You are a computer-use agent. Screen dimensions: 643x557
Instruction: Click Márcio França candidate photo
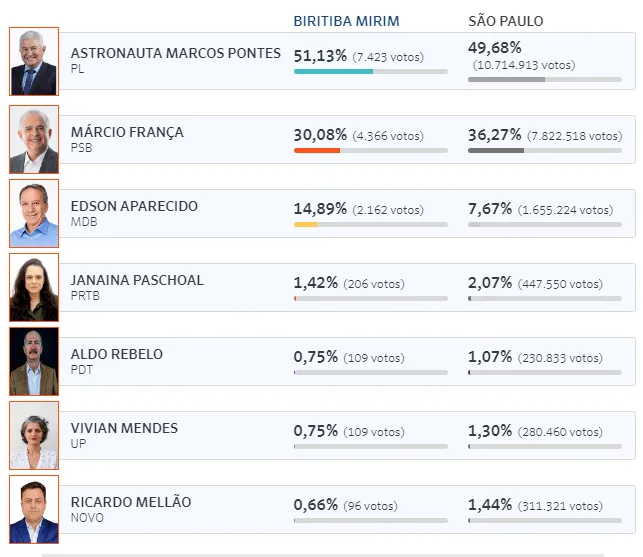34,140
